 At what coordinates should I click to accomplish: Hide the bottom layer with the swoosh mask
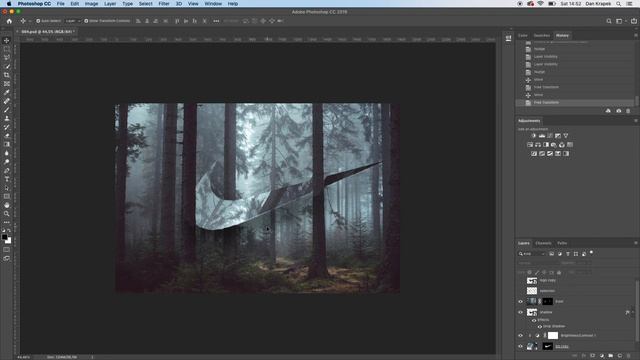[x=520, y=346]
